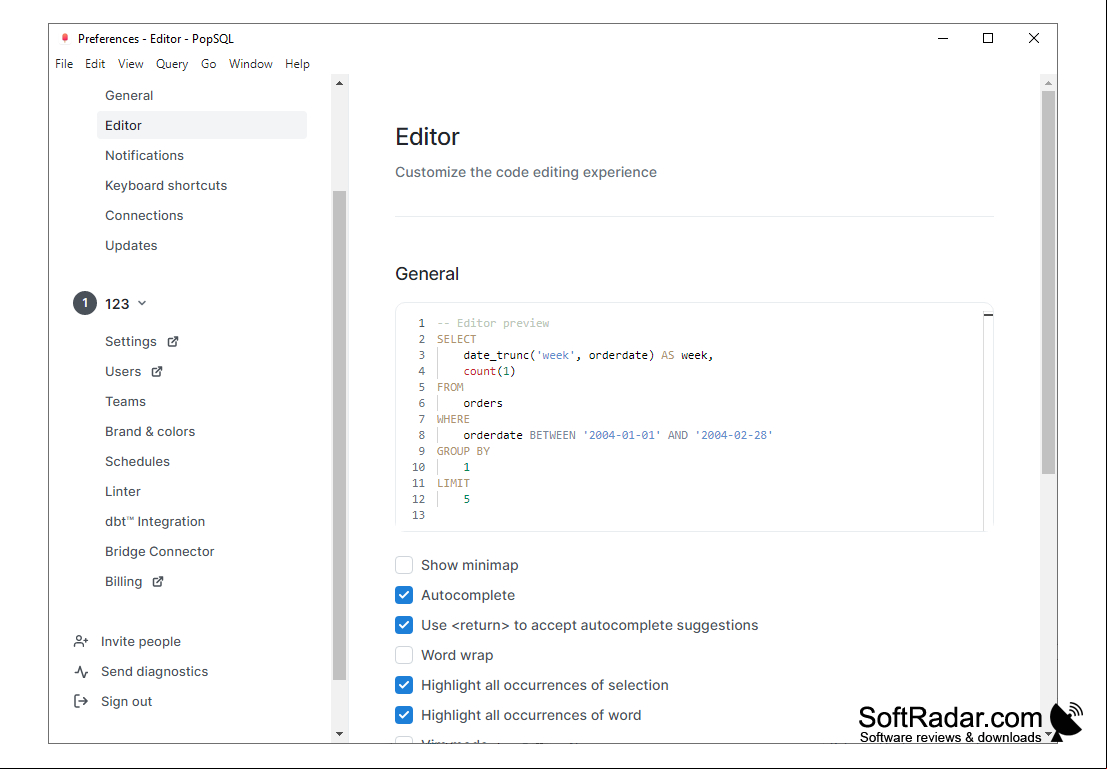Open the File menu
This screenshot has height=769, width=1107.
click(x=64, y=64)
